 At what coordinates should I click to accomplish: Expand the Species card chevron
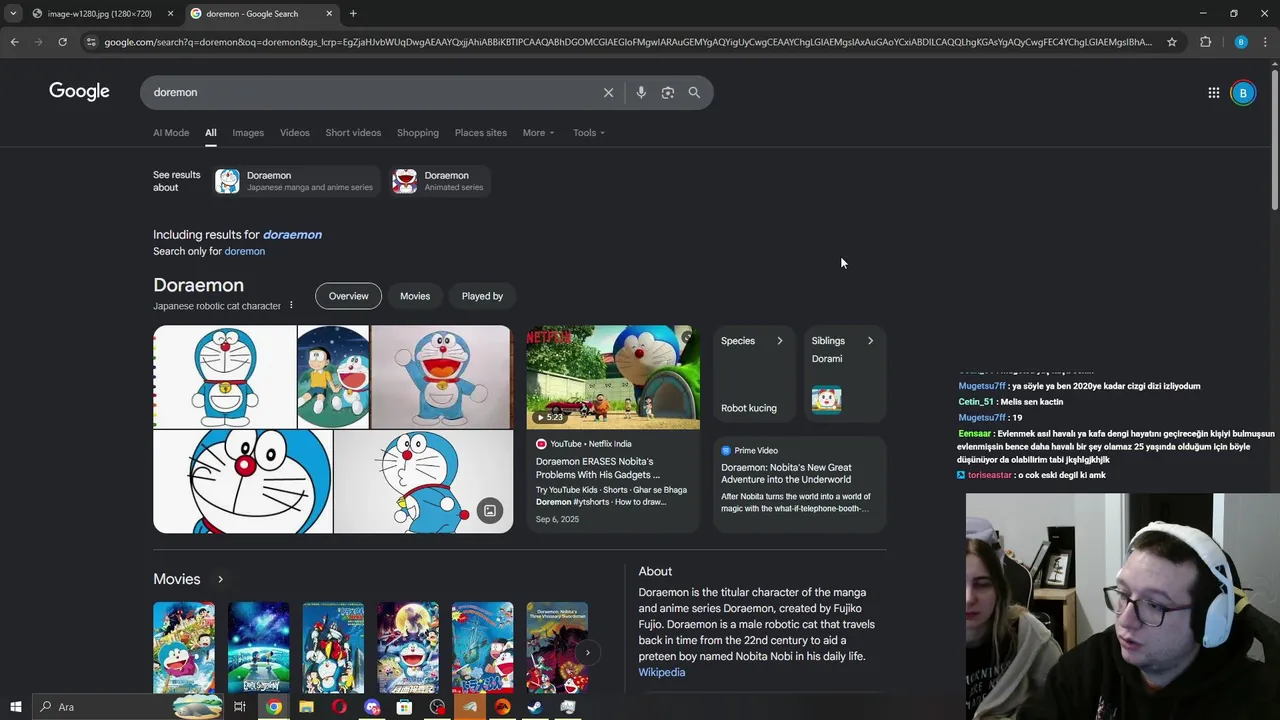point(780,341)
